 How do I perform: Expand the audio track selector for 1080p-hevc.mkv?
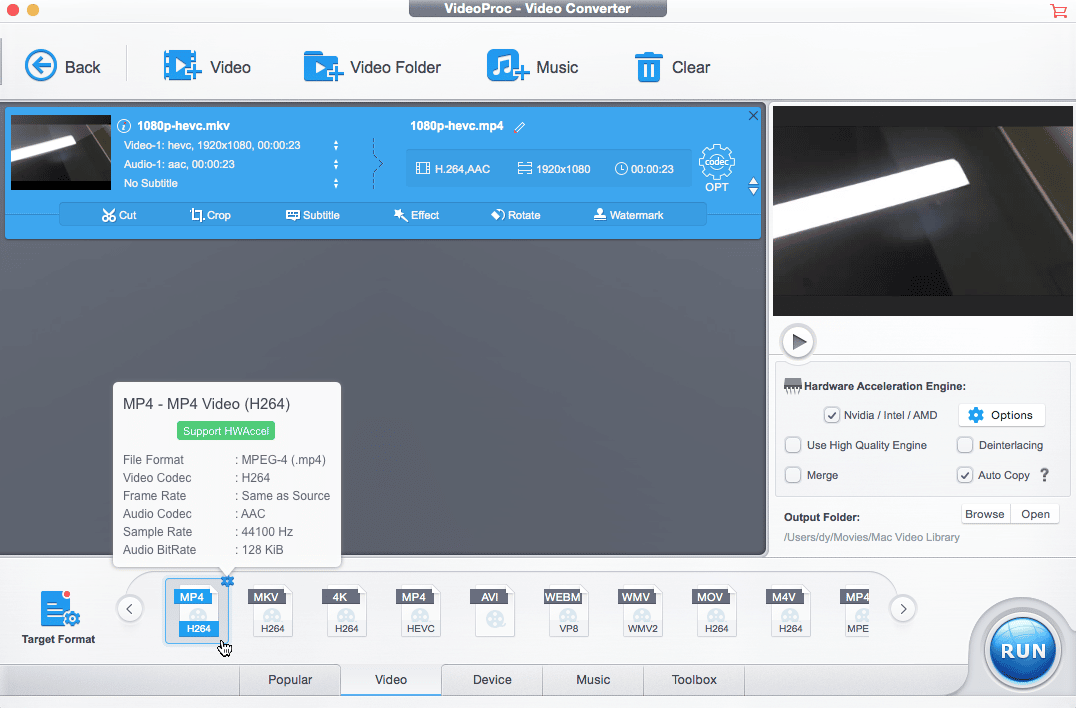click(x=337, y=165)
